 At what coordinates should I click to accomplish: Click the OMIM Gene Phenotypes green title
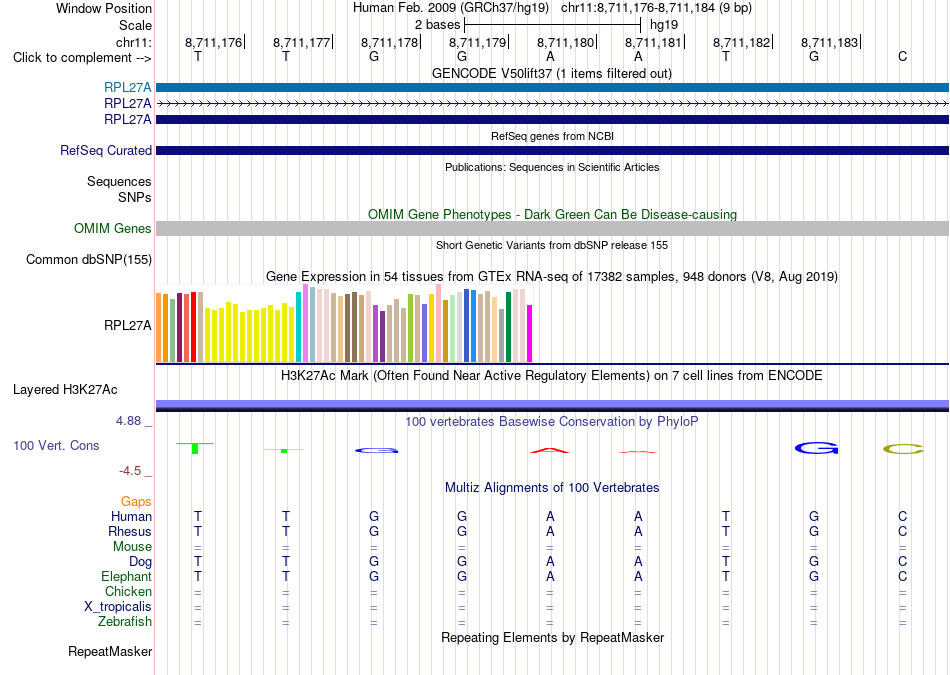[x=552, y=214]
